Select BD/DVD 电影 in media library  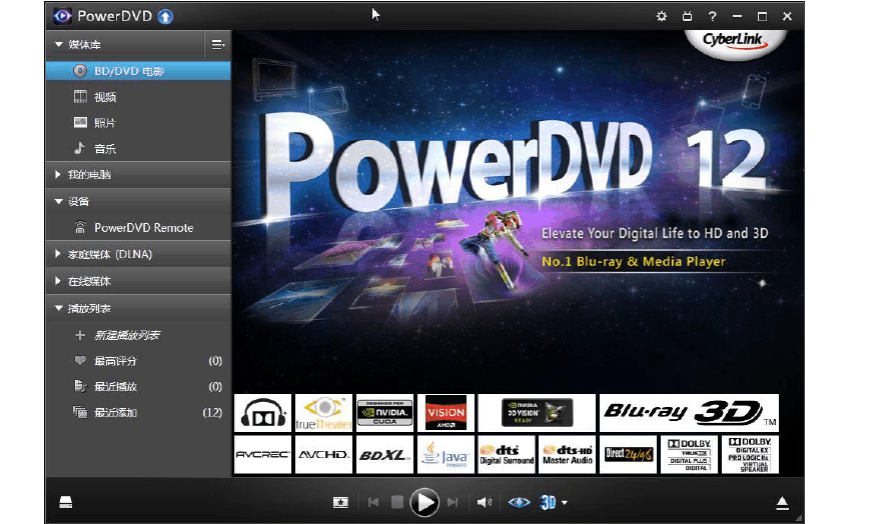(x=128, y=71)
